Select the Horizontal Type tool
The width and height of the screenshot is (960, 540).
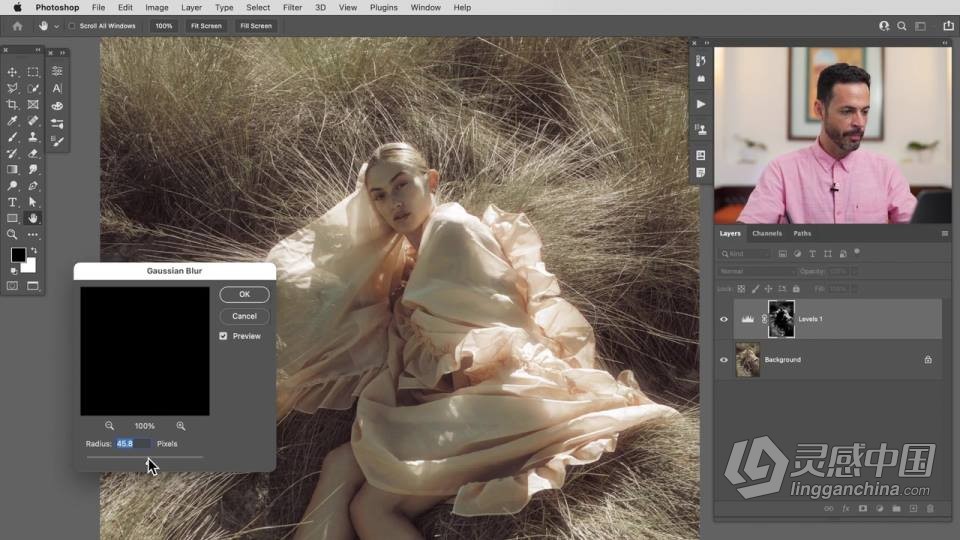click(12, 202)
